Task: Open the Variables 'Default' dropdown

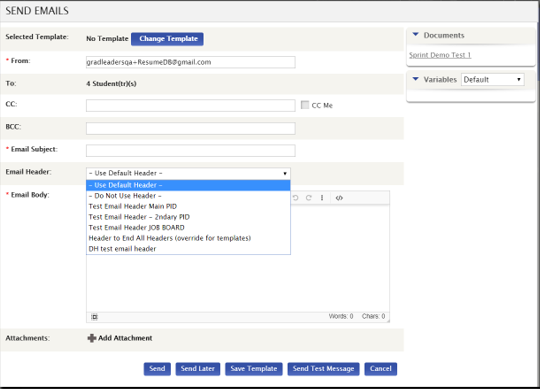Action: point(492,80)
